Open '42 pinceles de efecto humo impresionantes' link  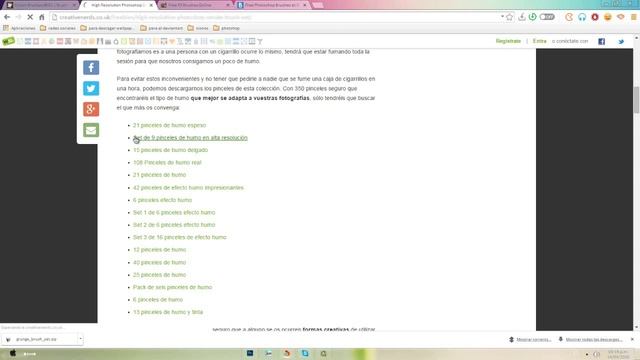tap(188, 188)
